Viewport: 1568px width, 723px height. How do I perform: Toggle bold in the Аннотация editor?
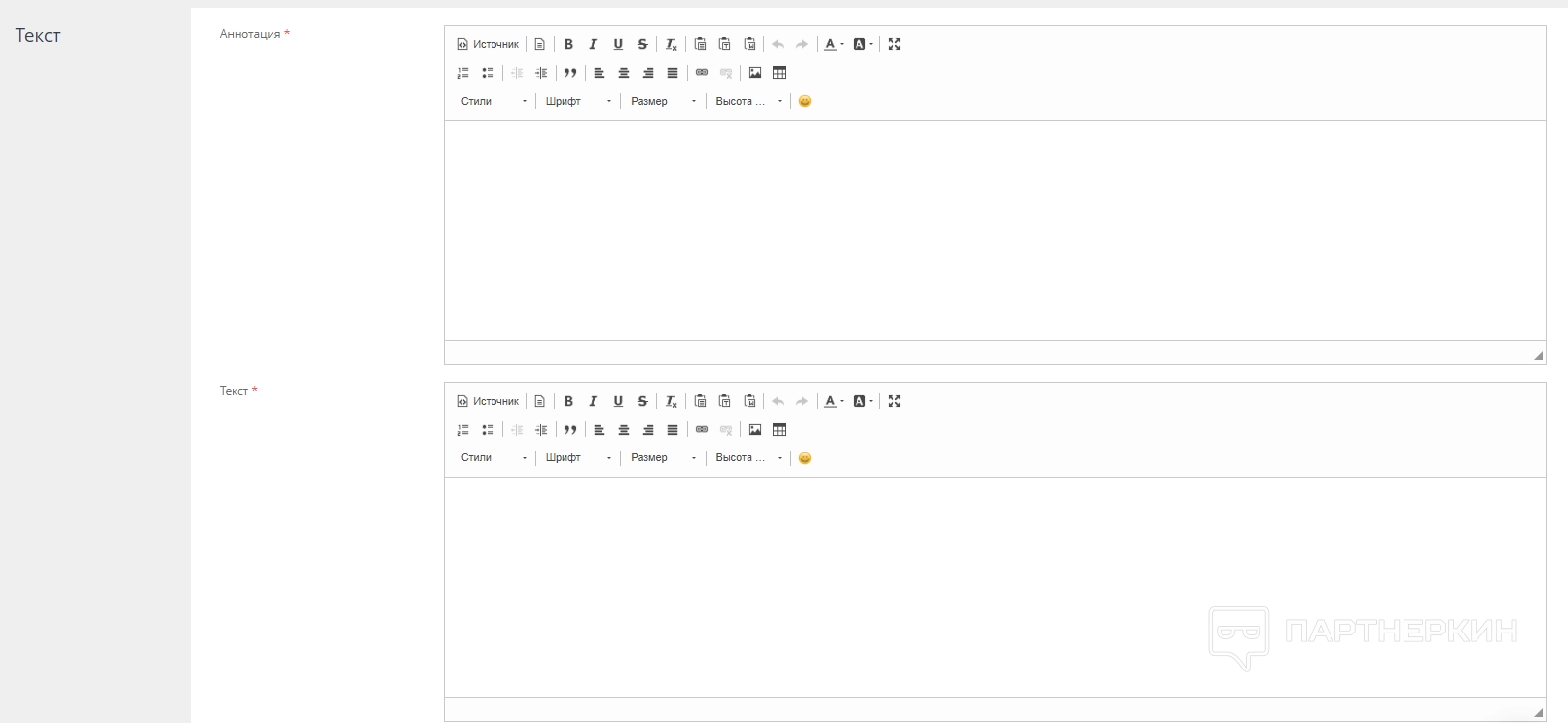tap(568, 44)
